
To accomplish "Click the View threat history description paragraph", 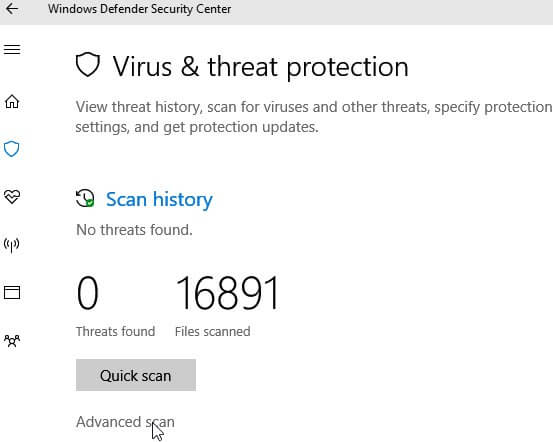I will click(314, 117).
